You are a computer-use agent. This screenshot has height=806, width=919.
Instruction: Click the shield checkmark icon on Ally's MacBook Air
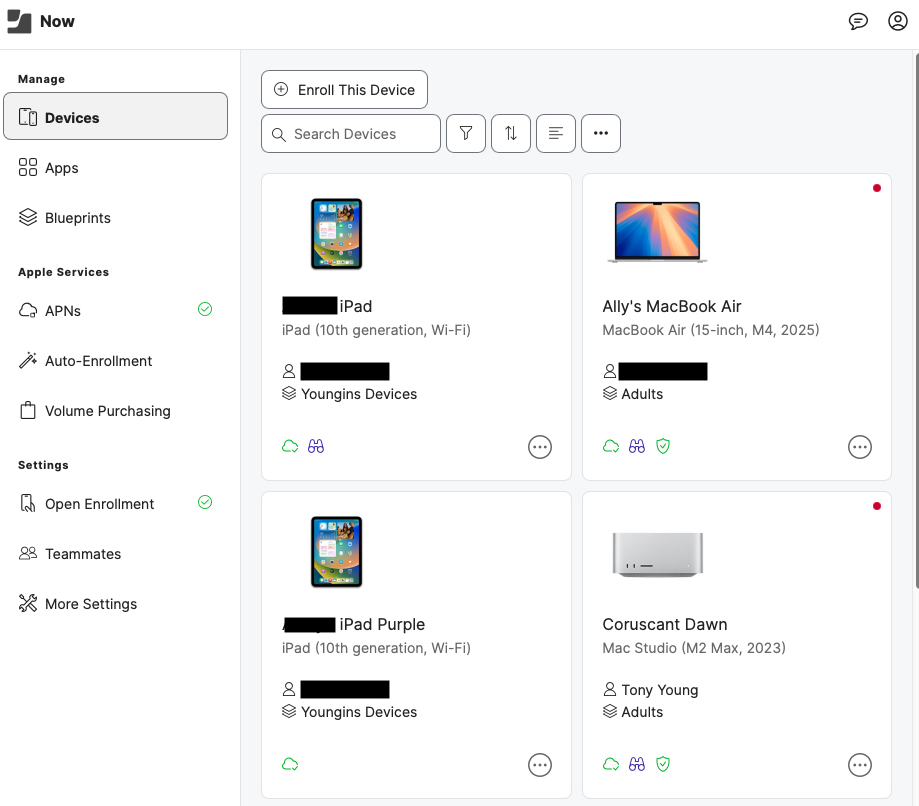pos(663,446)
